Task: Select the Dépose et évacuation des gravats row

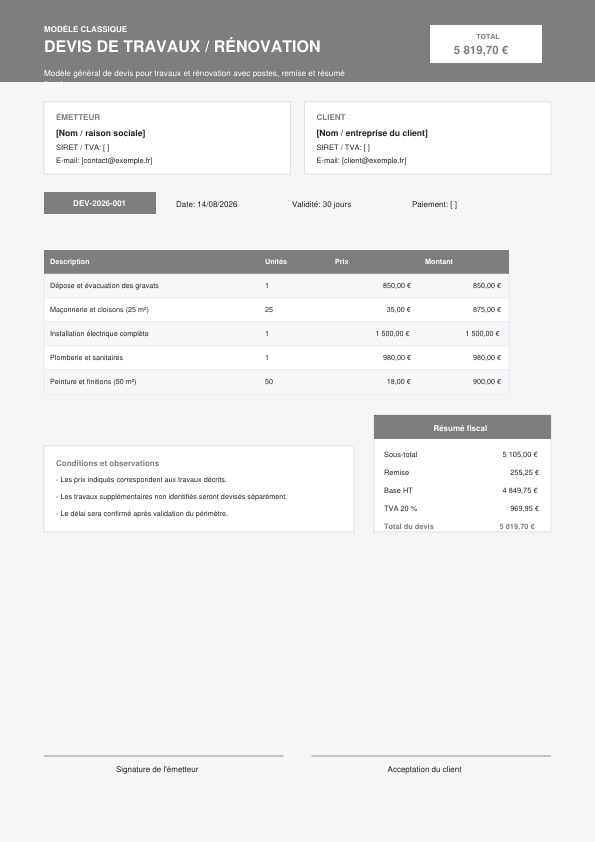Action: 276,286
